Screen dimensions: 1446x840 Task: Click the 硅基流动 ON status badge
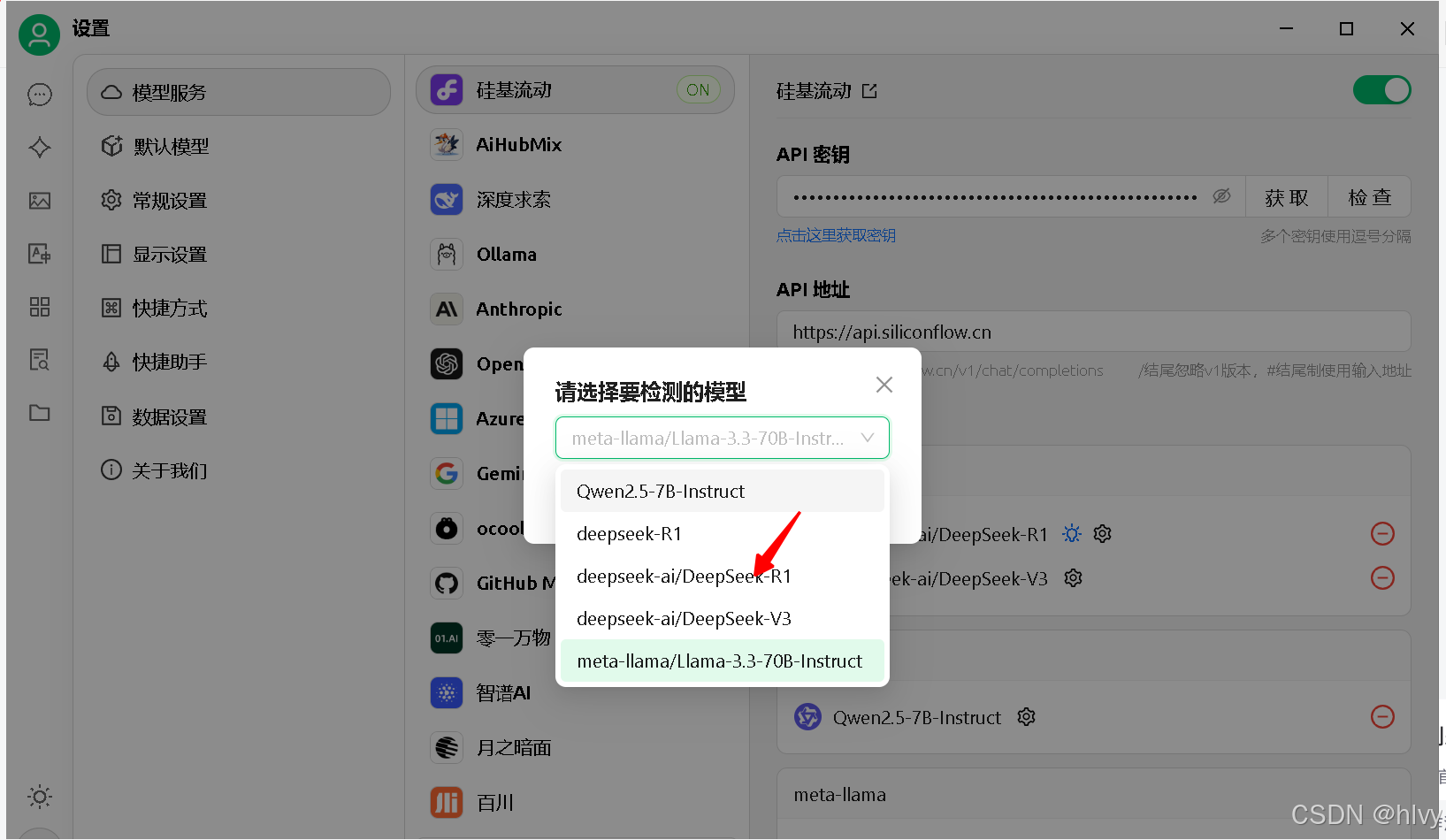pos(699,90)
